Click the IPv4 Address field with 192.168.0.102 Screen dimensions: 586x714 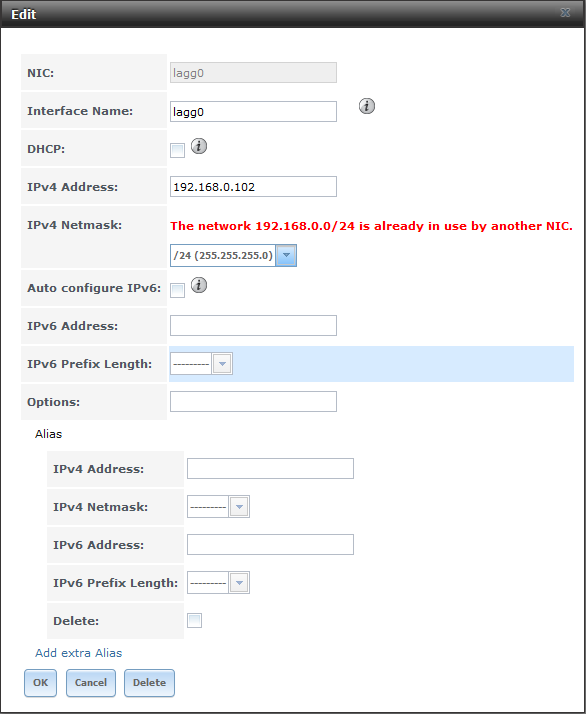pyautogui.click(x=253, y=187)
